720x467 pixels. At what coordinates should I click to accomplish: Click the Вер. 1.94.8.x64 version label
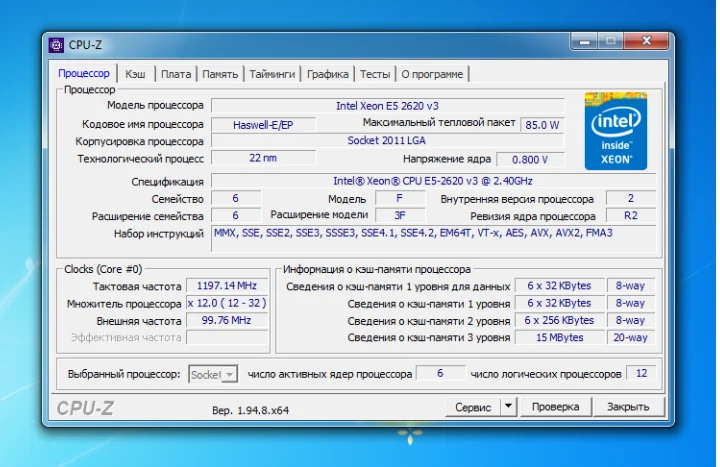(250, 410)
